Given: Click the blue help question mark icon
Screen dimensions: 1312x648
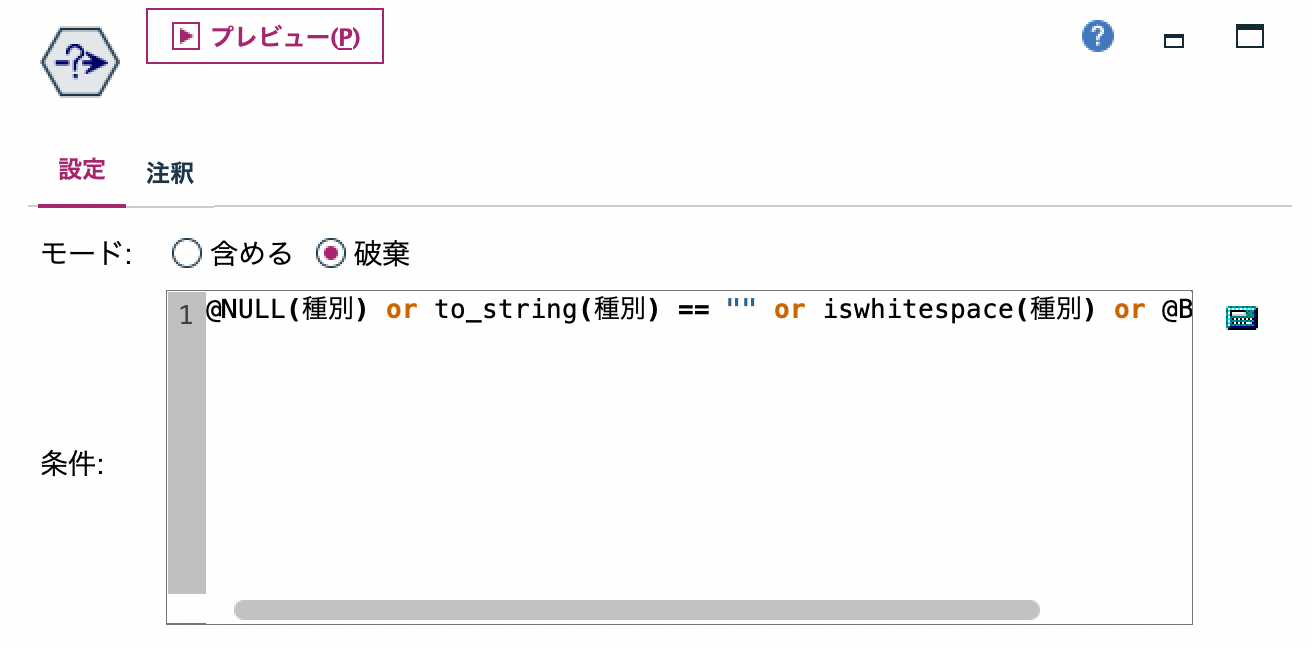Looking at the screenshot, I should tap(1096, 35).
